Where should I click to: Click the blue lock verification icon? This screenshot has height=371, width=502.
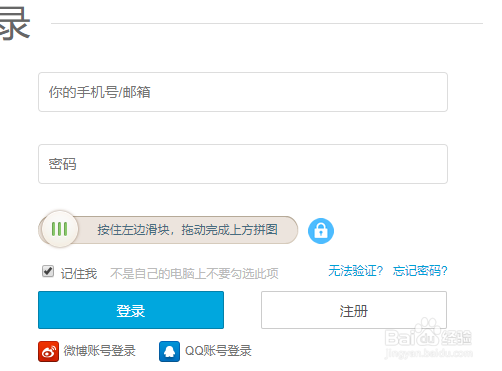321,231
